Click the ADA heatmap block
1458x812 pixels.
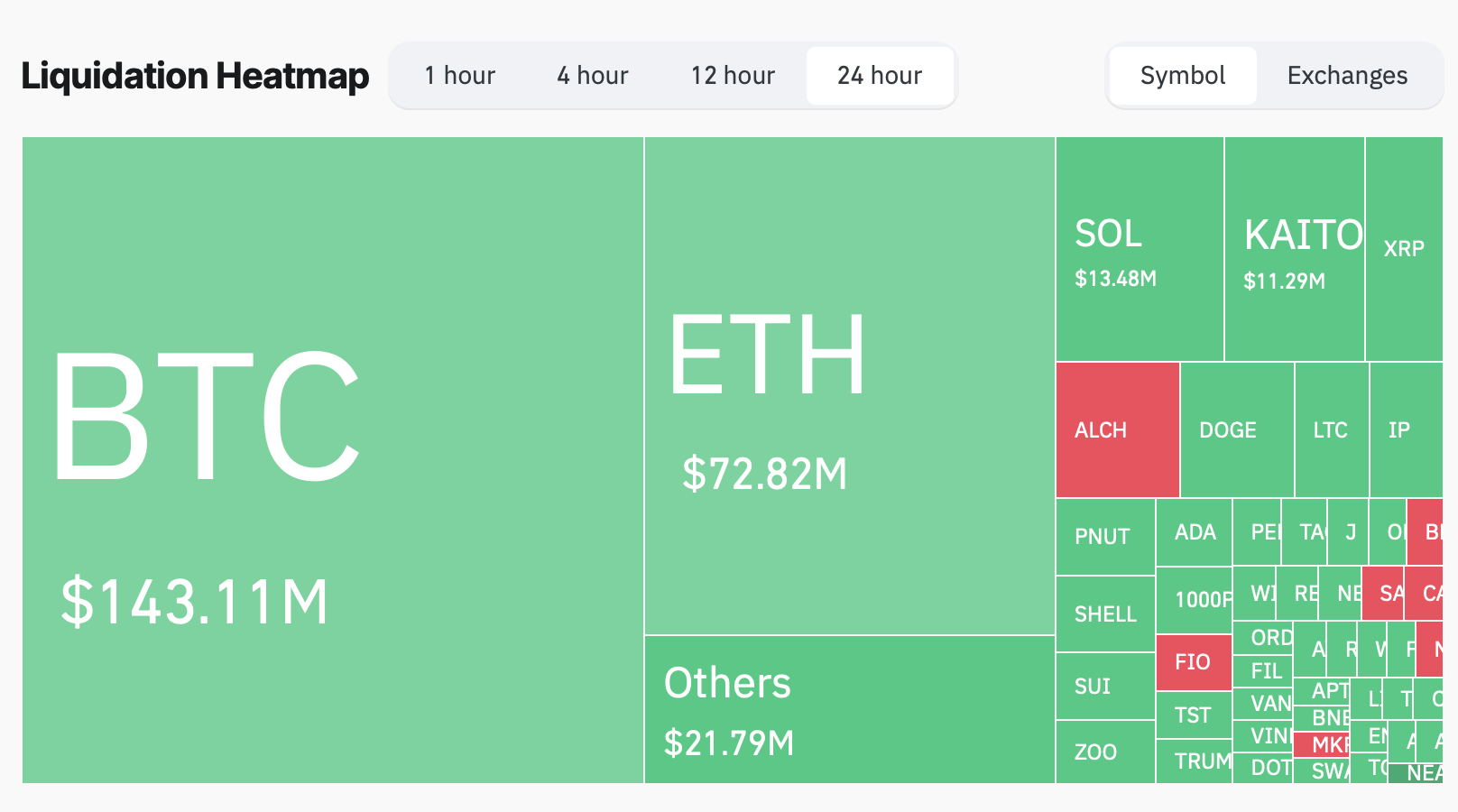[1194, 532]
